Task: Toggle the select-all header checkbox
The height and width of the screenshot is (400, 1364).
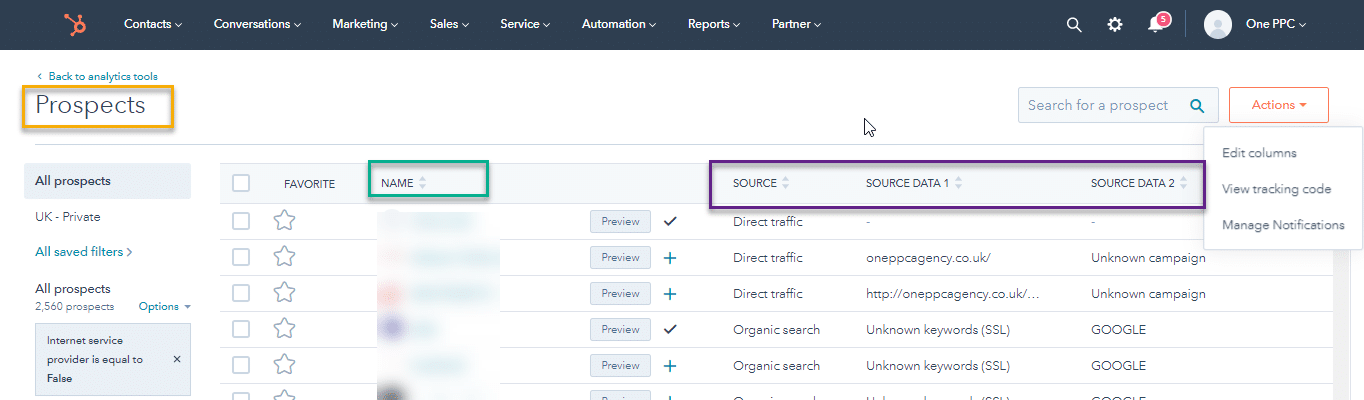Action: (x=241, y=183)
